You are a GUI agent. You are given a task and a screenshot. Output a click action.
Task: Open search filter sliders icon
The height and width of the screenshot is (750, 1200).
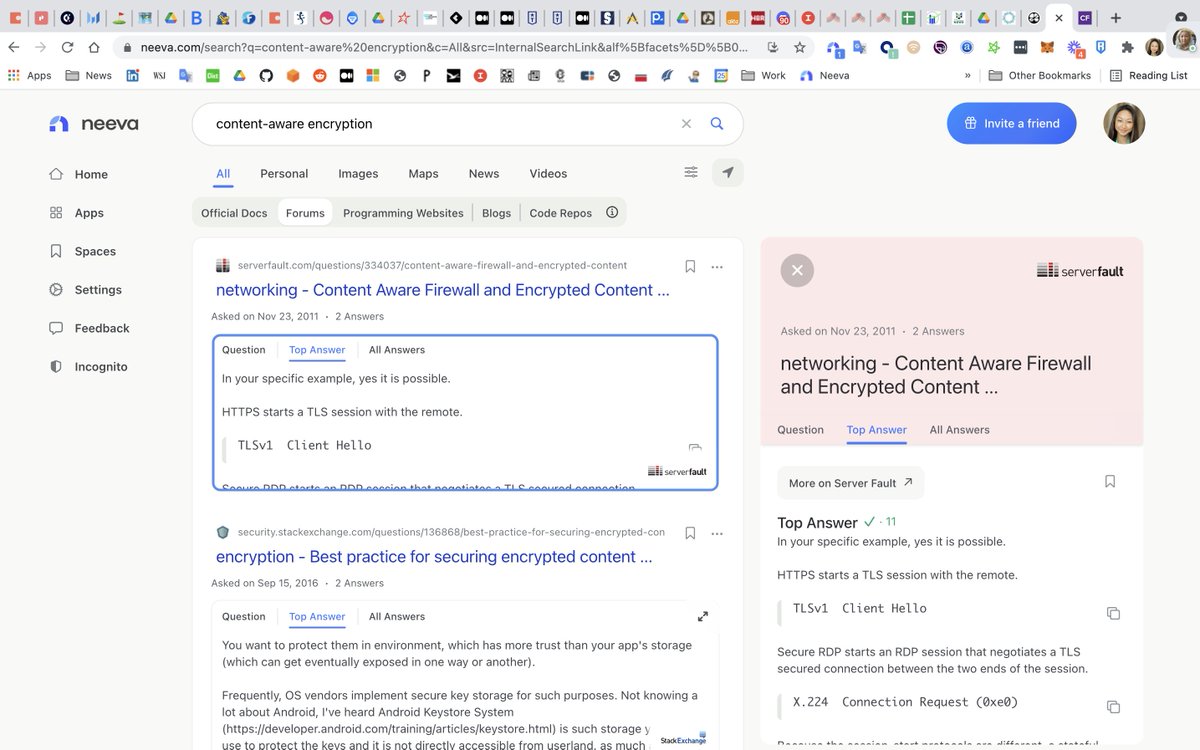click(691, 172)
